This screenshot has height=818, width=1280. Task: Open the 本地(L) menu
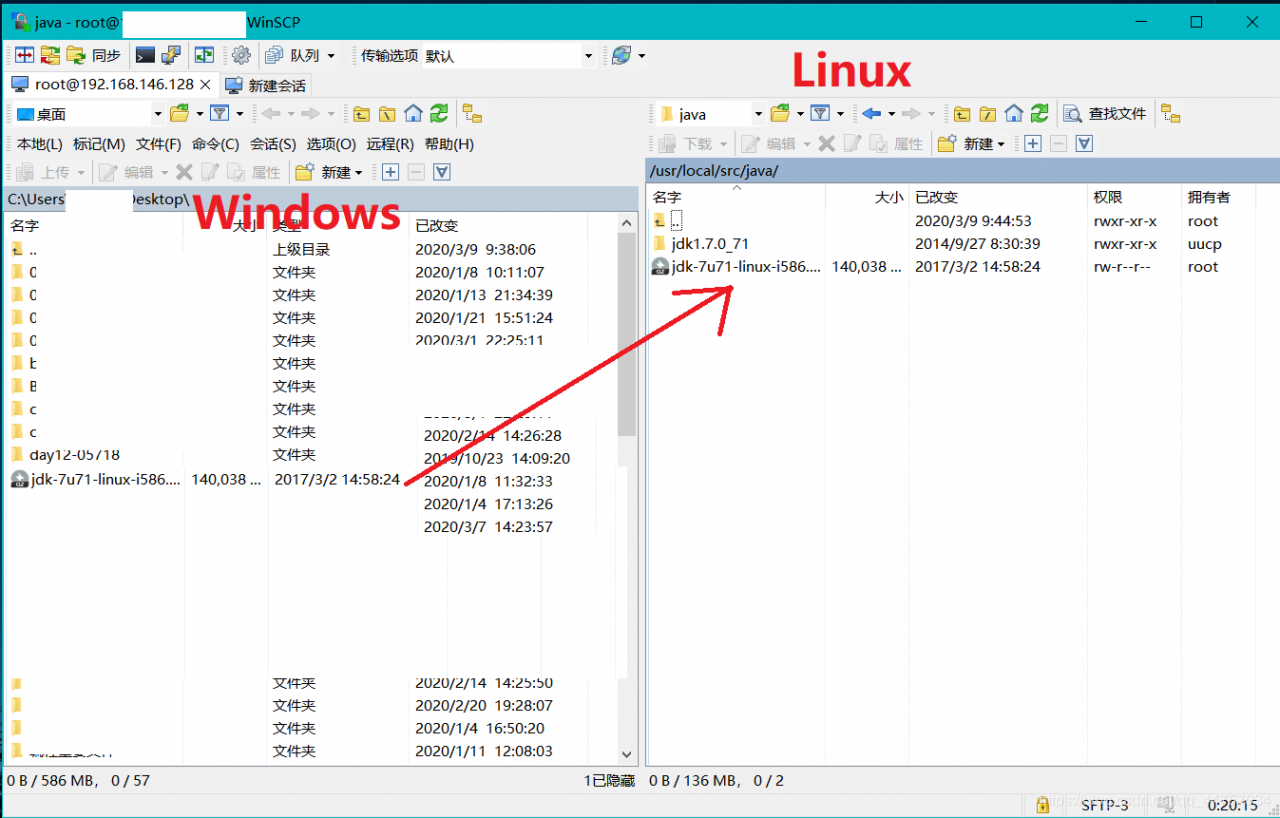39,144
